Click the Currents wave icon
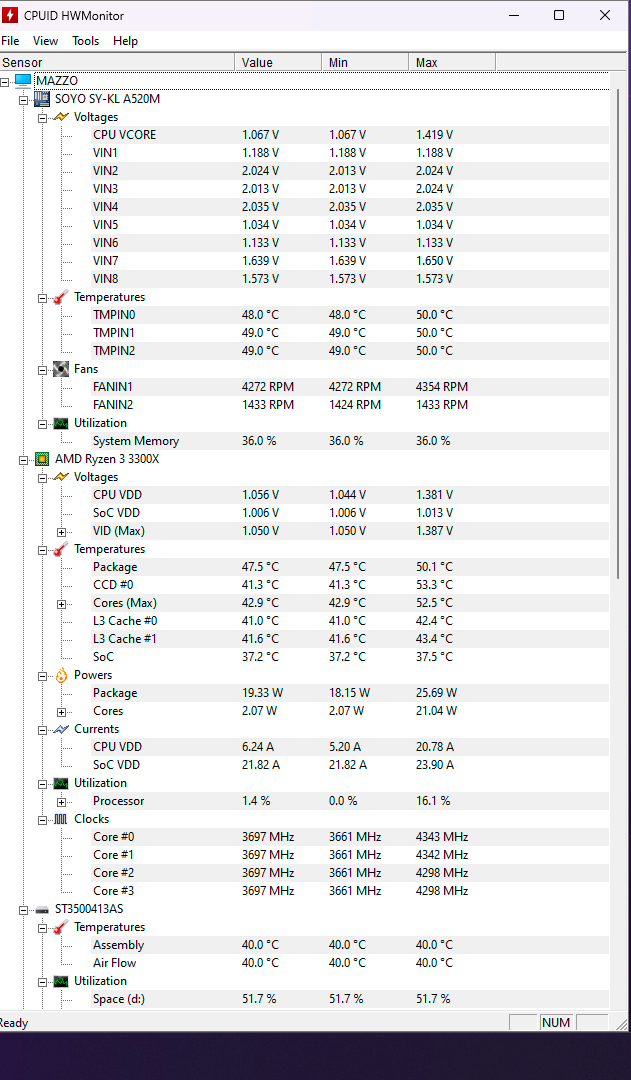 click(x=61, y=729)
